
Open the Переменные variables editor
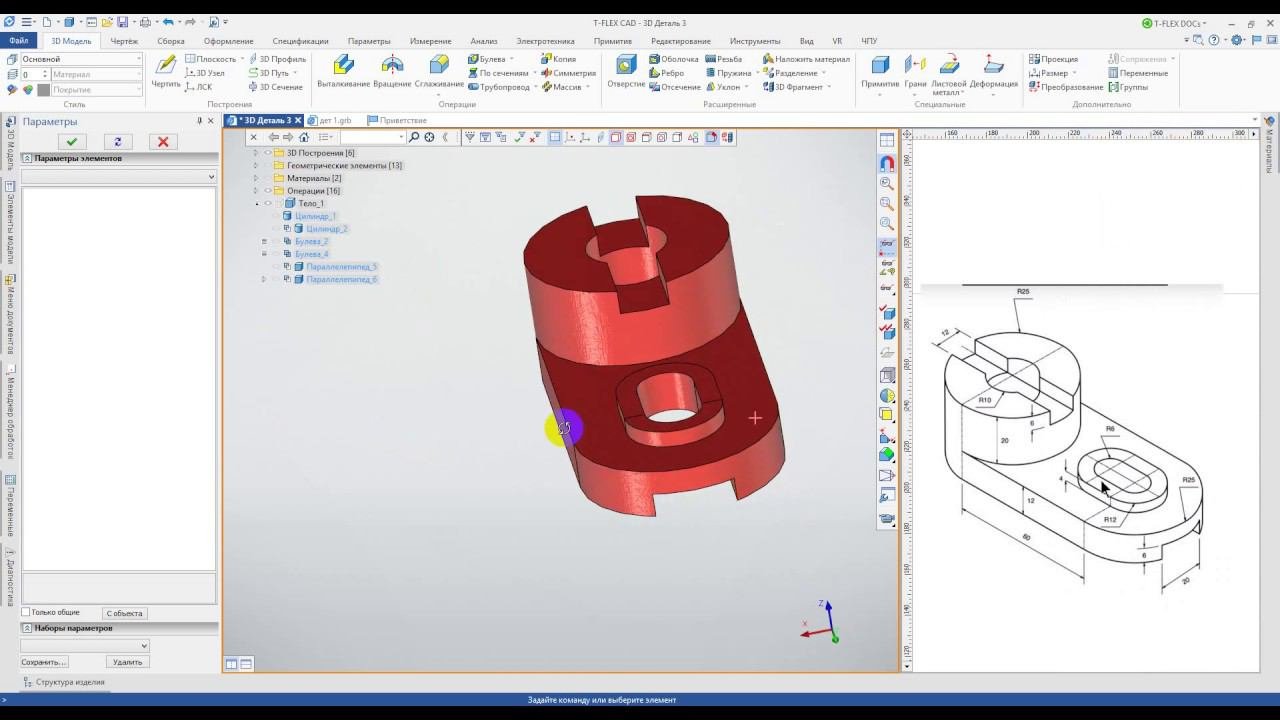[1137, 73]
